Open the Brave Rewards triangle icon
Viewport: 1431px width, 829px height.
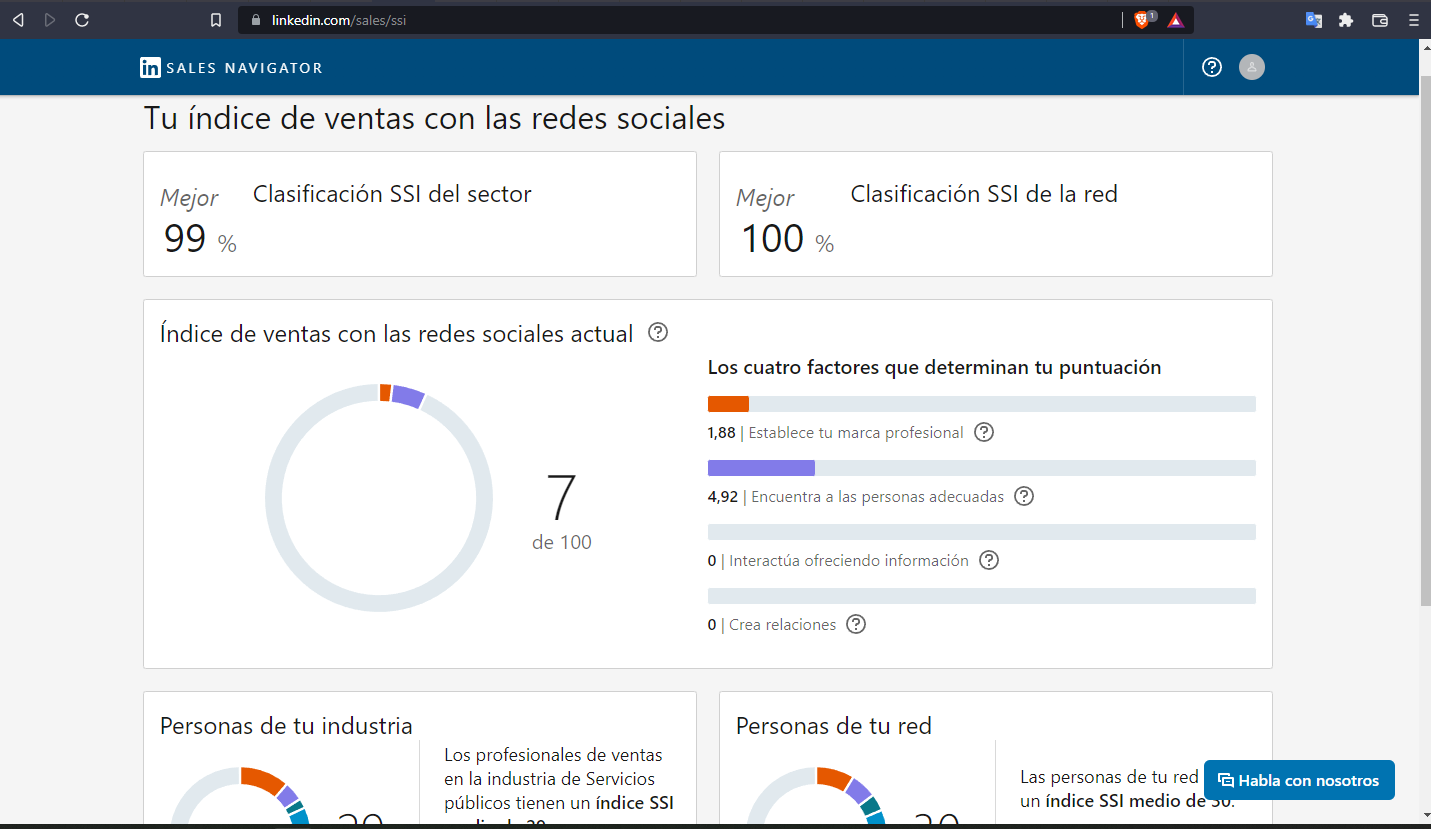point(1176,20)
